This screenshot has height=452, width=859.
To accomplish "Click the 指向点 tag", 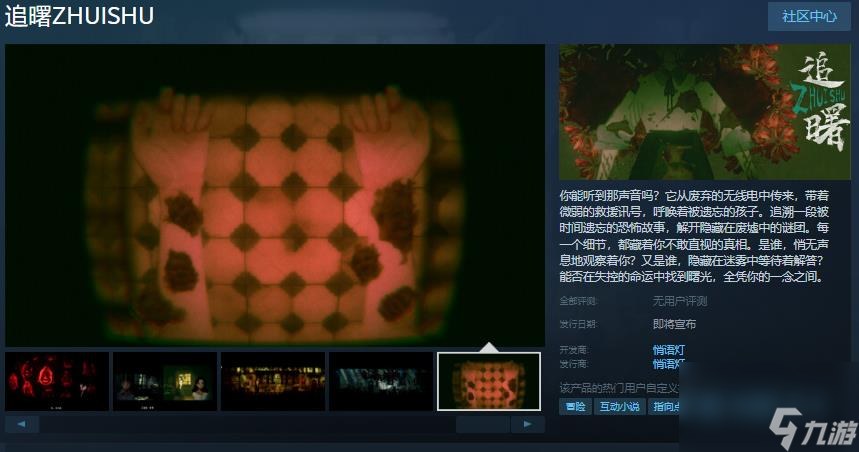I will pos(665,407).
